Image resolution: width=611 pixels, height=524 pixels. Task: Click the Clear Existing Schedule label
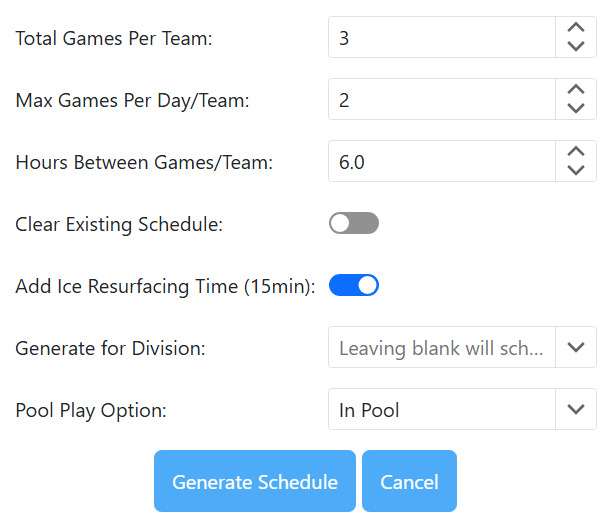[x=119, y=224]
